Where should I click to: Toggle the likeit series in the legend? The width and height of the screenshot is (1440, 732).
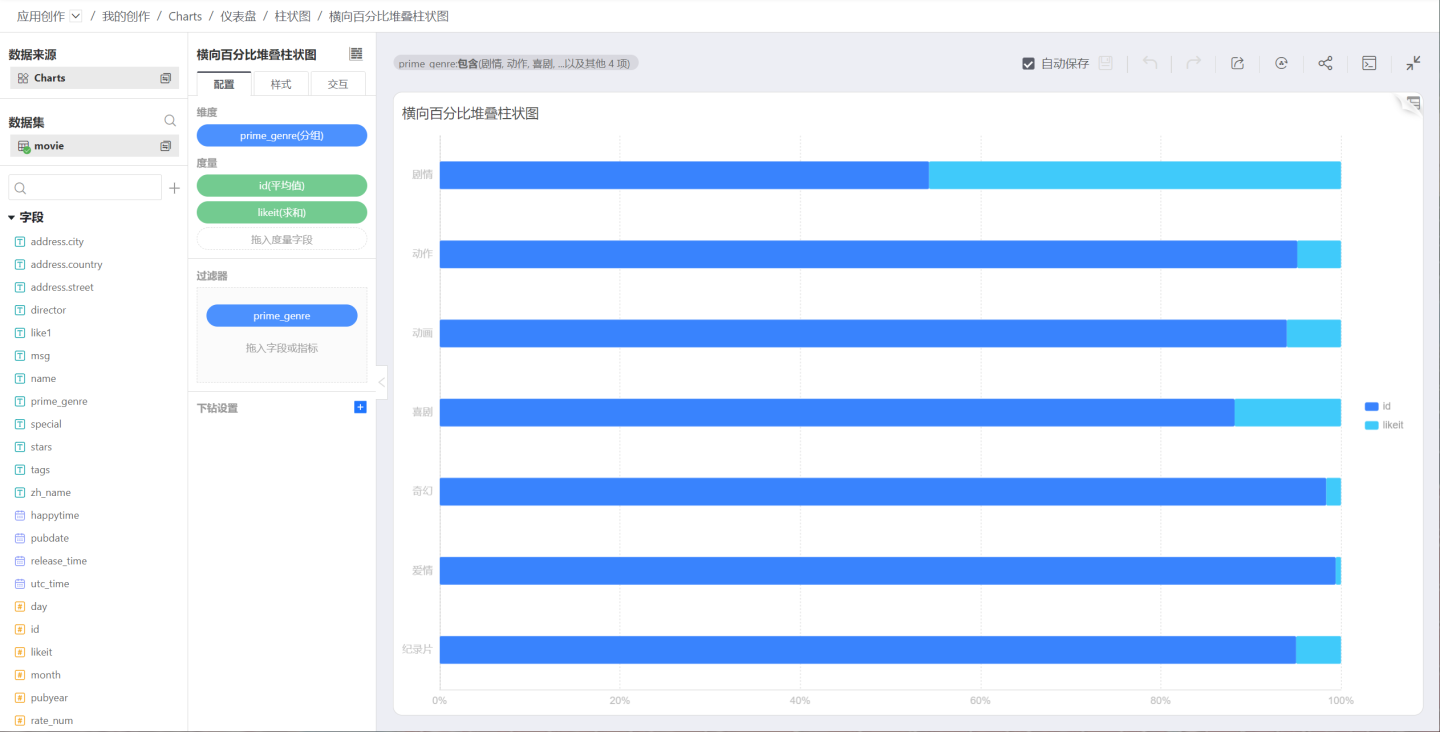[1384, 425]
